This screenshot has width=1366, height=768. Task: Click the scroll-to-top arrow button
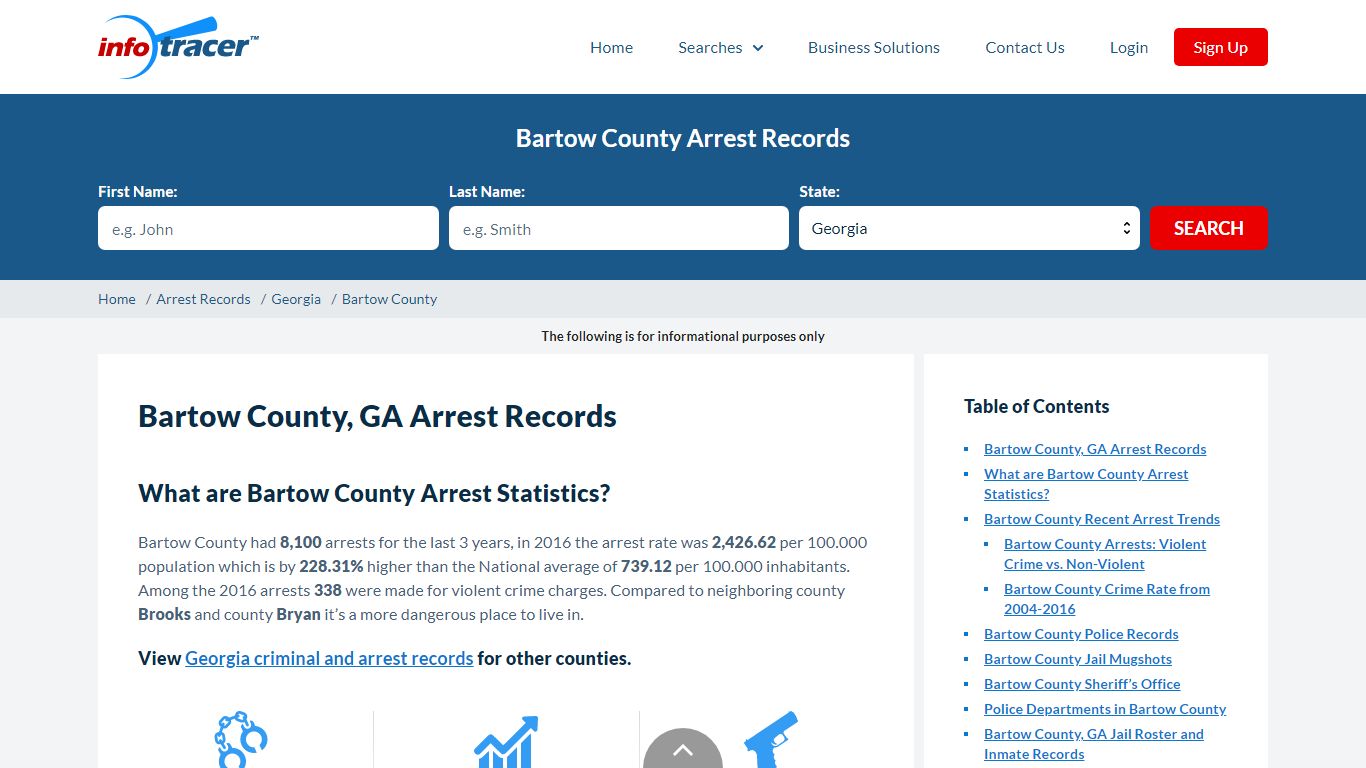click(683, 749)
